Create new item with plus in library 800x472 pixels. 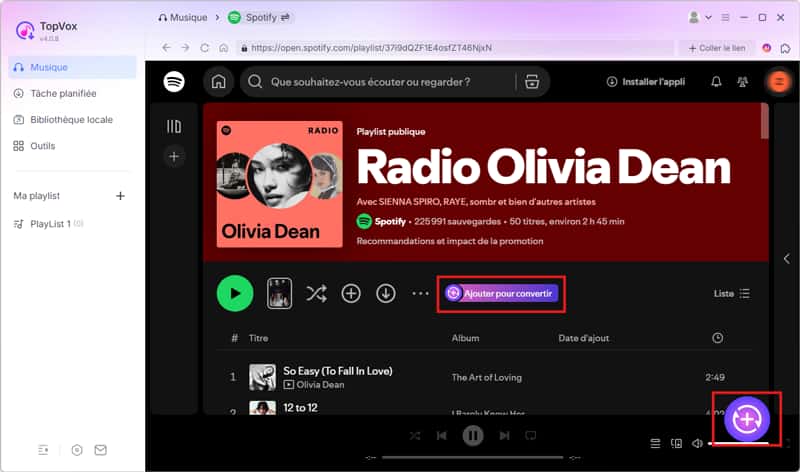(174, 156)
